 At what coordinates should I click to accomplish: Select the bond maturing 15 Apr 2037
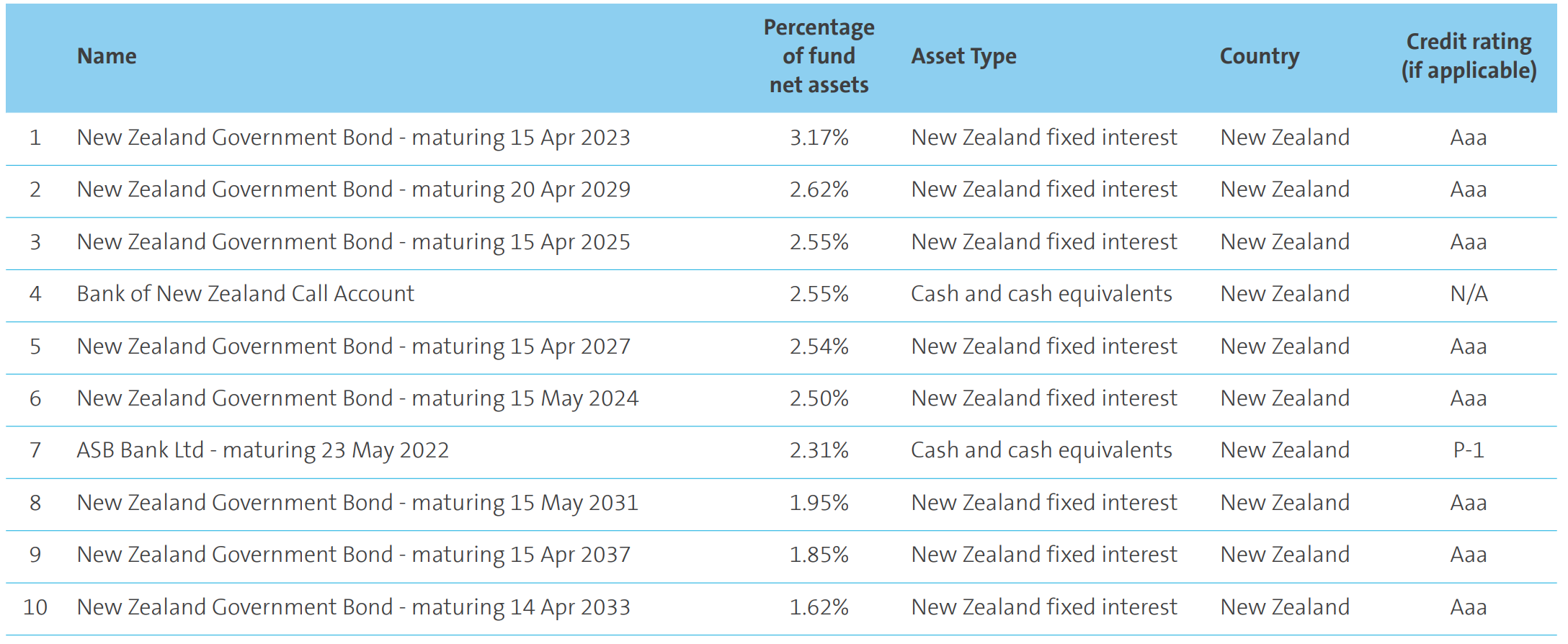click(353, 555)
